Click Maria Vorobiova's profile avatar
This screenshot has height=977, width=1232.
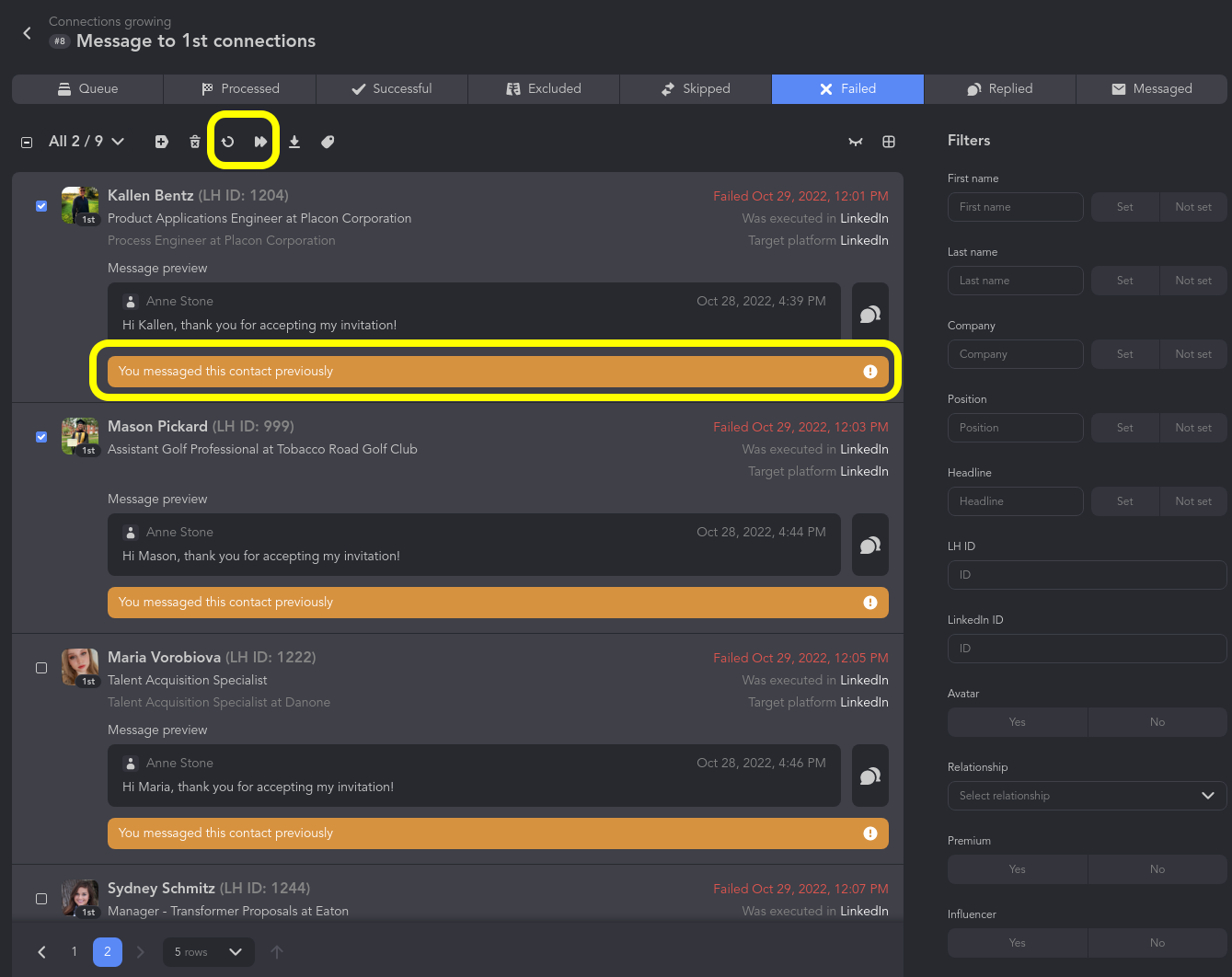pyautogui.click(x=80, y=667)
